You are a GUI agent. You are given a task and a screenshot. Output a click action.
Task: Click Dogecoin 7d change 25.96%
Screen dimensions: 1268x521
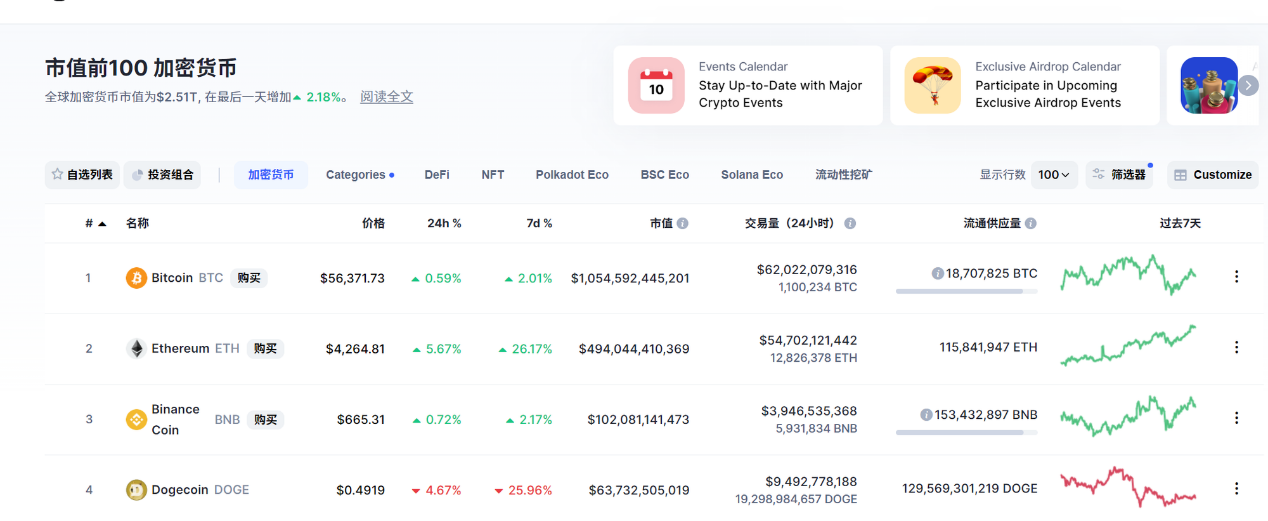click(524, 490)
